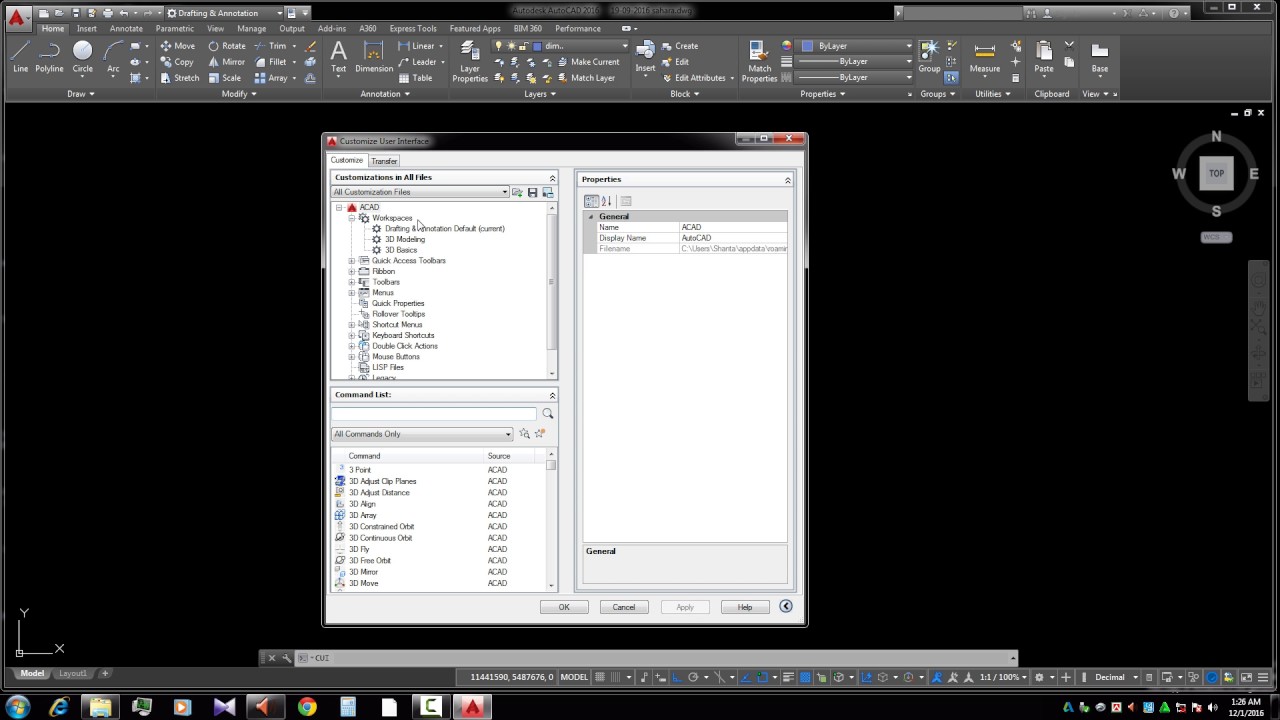
Task: Collapse the Command List pane
Action: [552, 395]
